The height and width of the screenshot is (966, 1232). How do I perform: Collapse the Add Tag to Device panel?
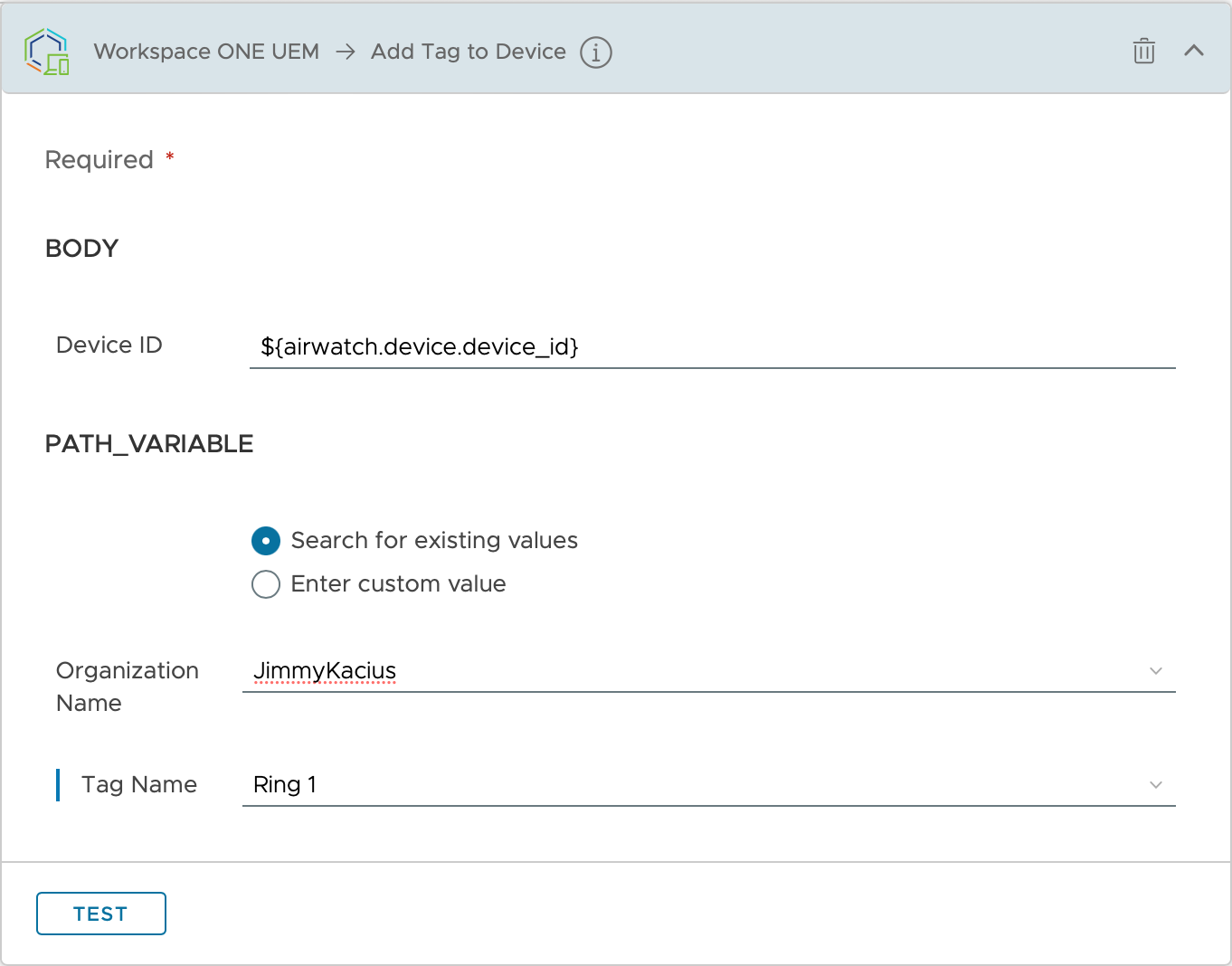click(x=1194, y=52)
